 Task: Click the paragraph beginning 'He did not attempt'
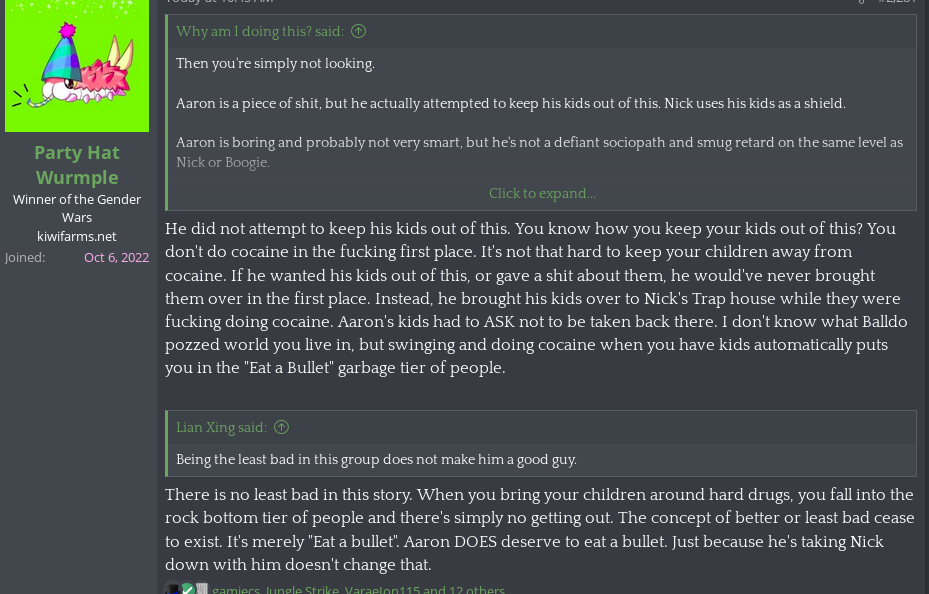pos(536,298)
